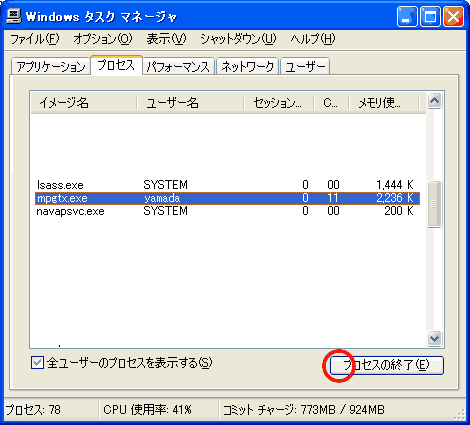The width and height of the screenshot is (470, 425).
Task: Click the scroll up arrow of process list
Action: pyautogui.click(x=434, y=101)
